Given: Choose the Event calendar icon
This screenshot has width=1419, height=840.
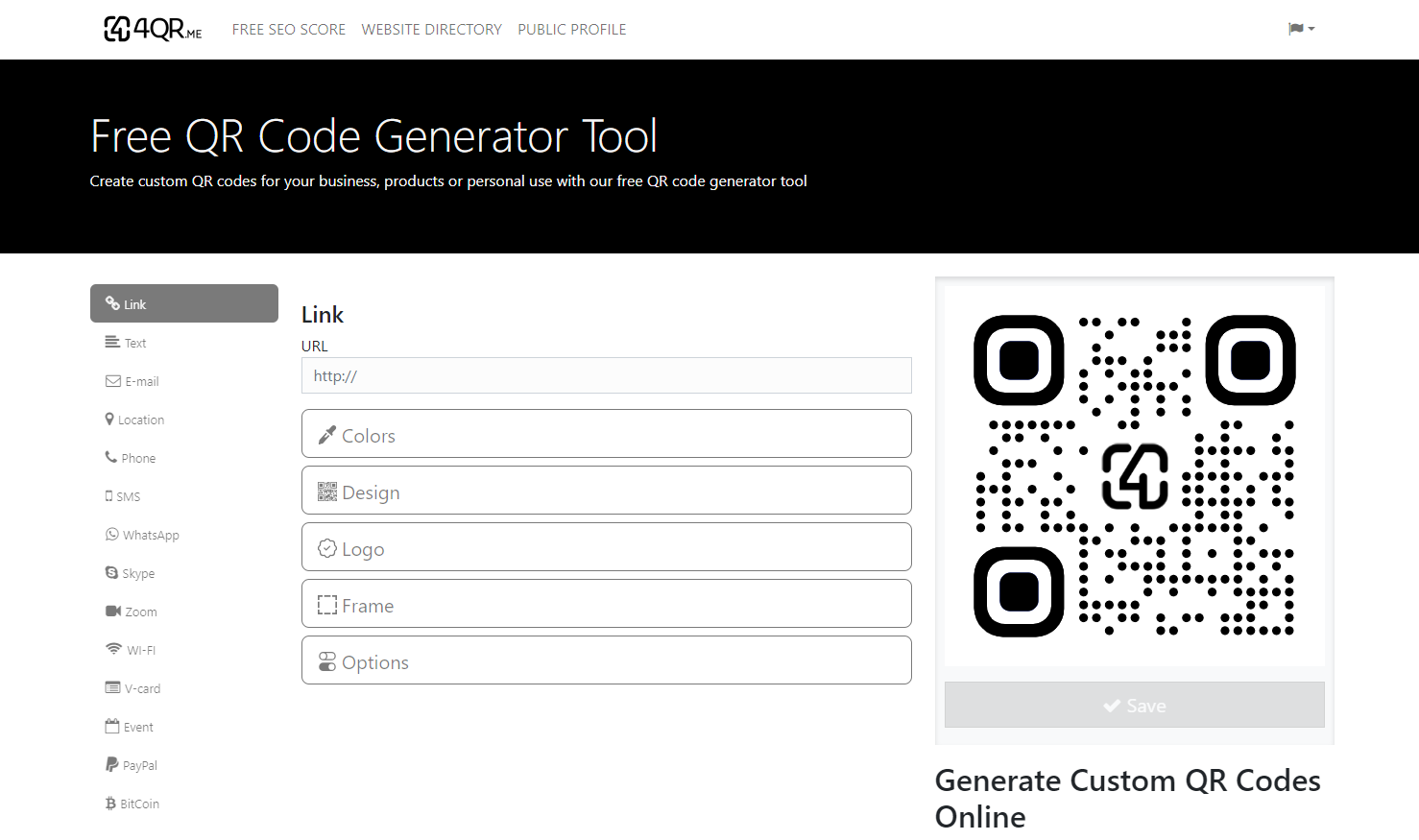Looking at the screenshot, I should coord(112,726).
